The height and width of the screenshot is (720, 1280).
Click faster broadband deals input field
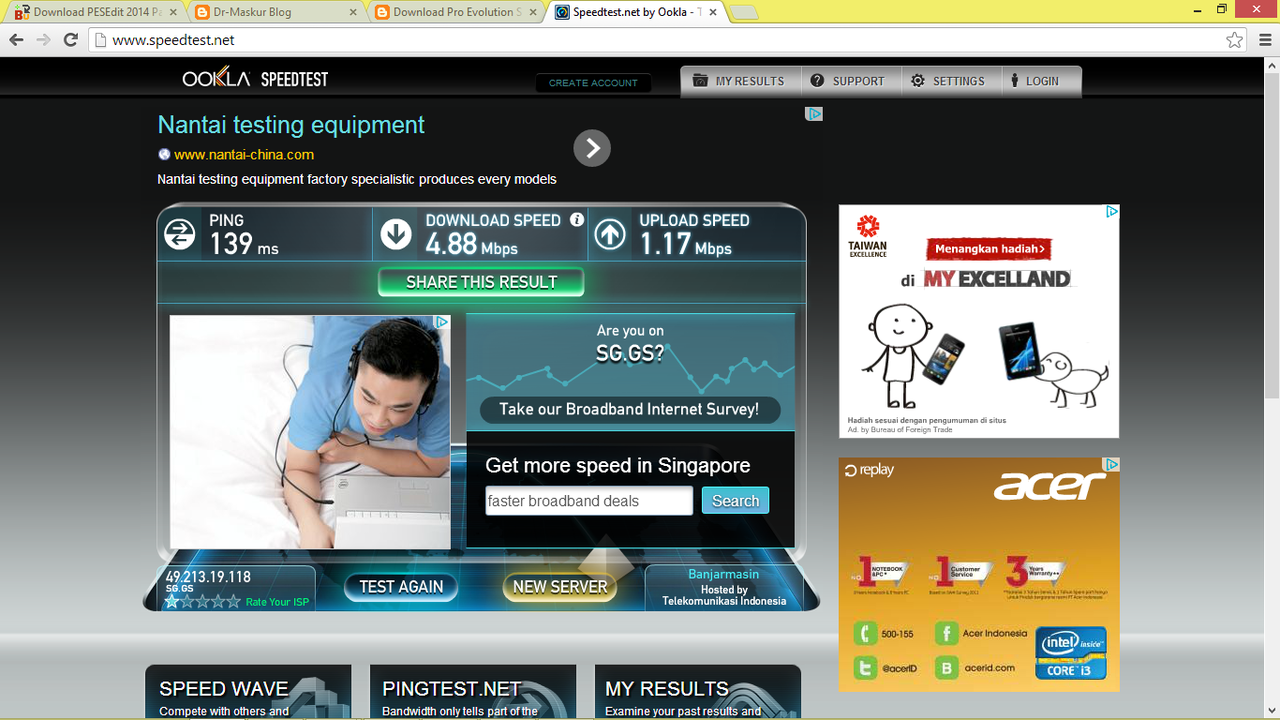589,501
